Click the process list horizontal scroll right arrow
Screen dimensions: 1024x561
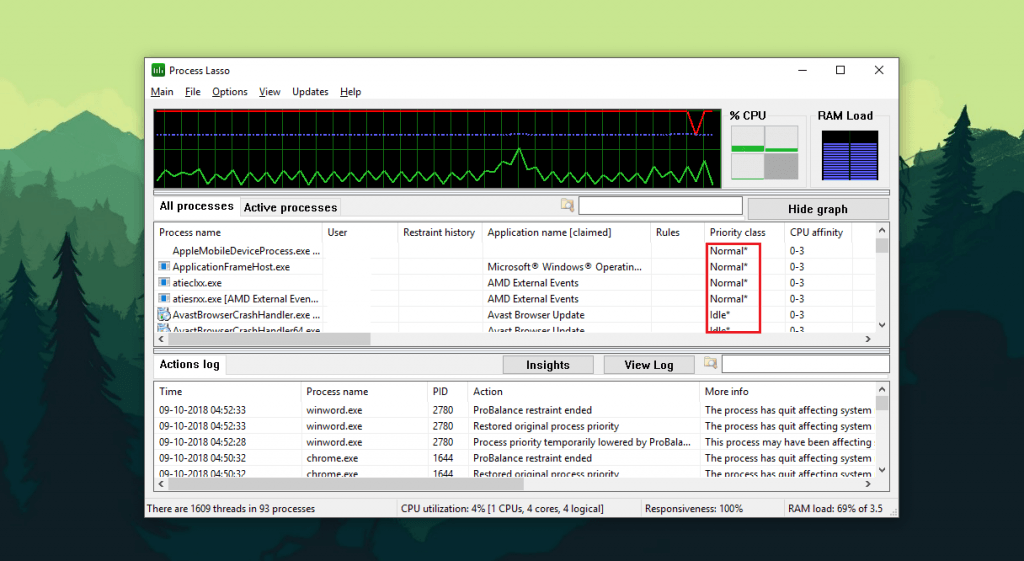pyautogui.click(x=868, y=339)
